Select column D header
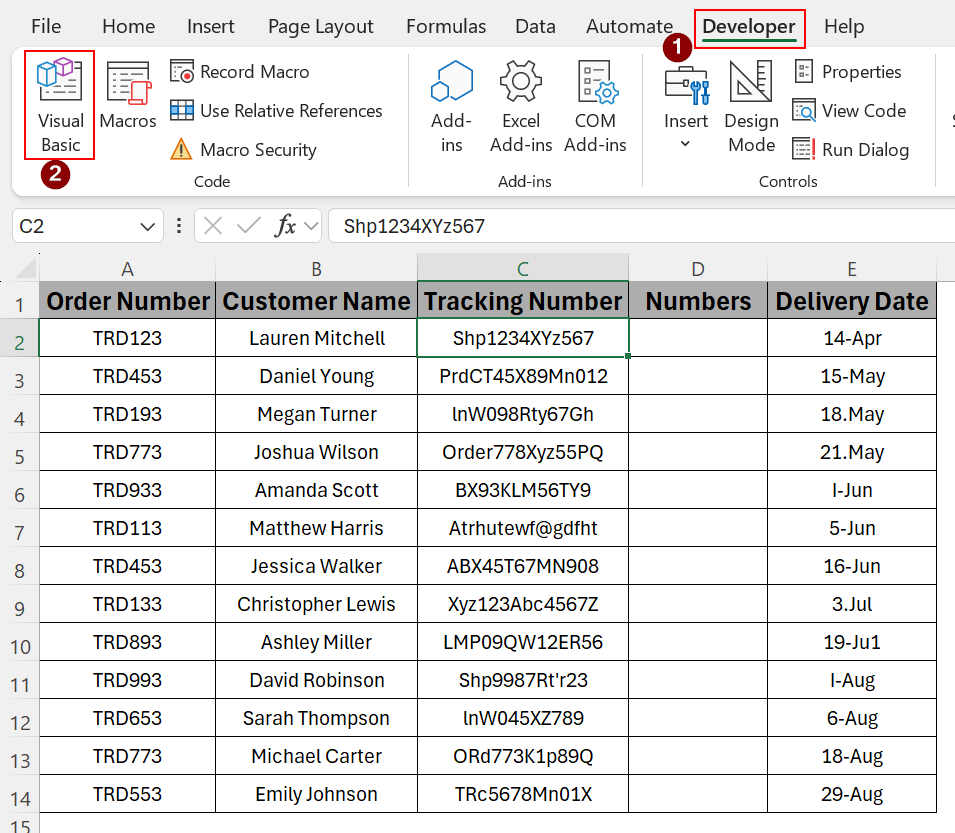 tap(697, 268)
